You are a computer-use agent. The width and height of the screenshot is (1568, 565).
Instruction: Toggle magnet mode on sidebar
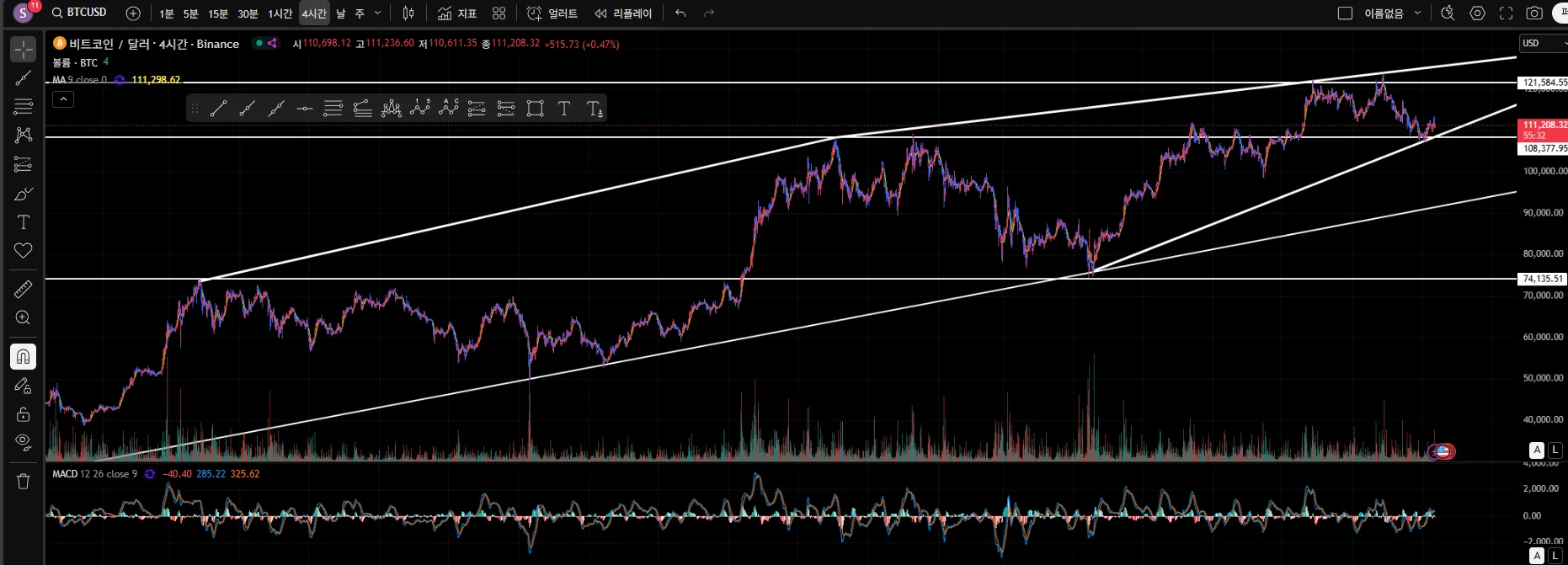pyautogui.click(x=23, y=357)
